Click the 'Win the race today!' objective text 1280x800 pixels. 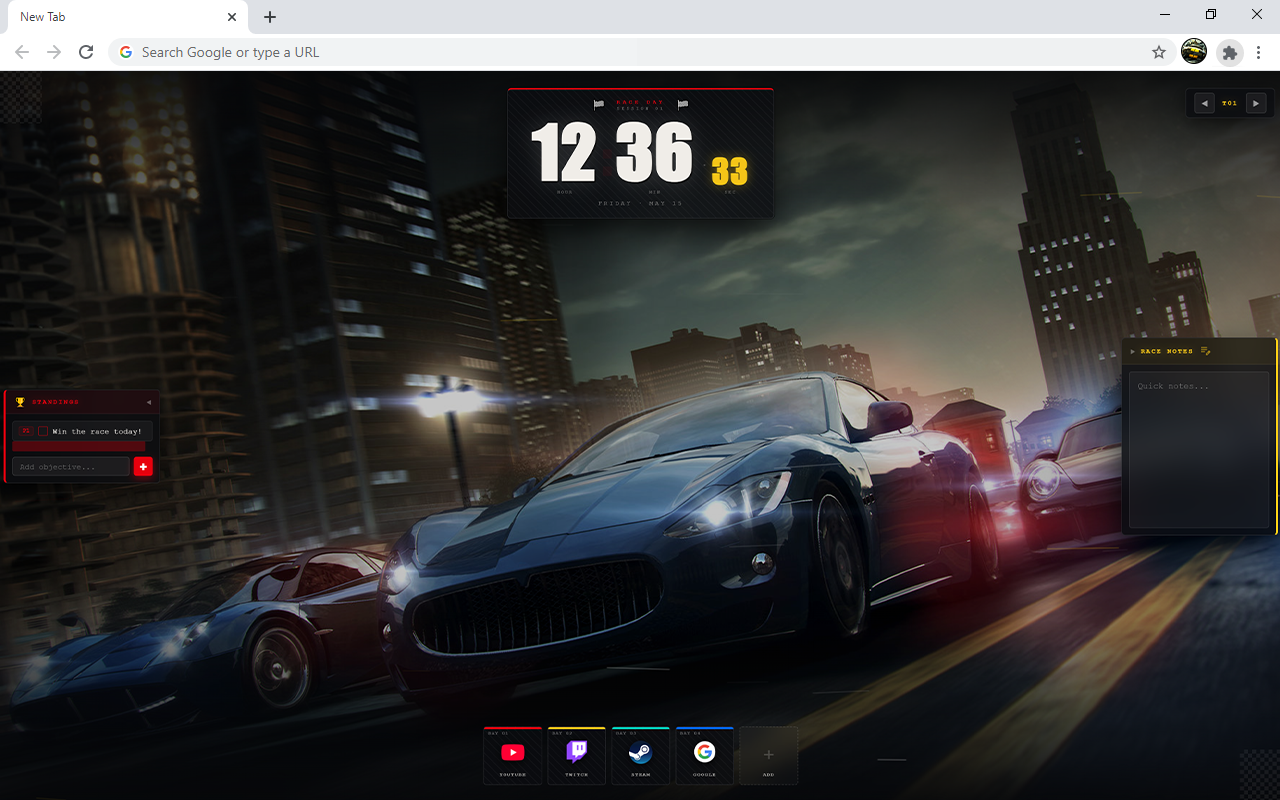tap(97, 431)
